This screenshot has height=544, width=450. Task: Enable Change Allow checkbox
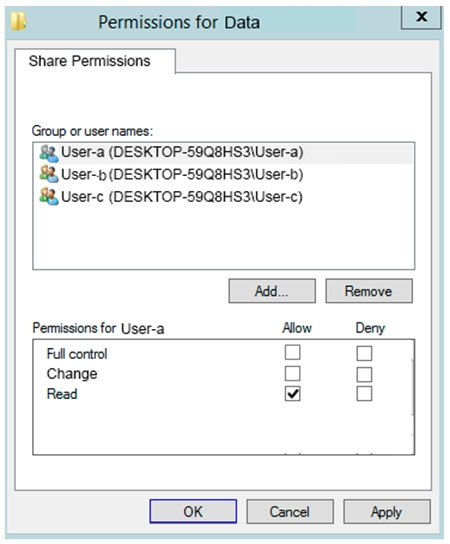[x=292, y=374]
